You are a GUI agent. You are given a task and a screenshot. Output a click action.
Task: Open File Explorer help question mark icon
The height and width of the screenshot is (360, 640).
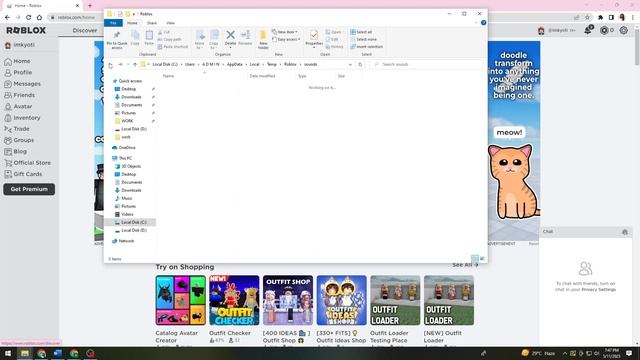click(484, 23)
